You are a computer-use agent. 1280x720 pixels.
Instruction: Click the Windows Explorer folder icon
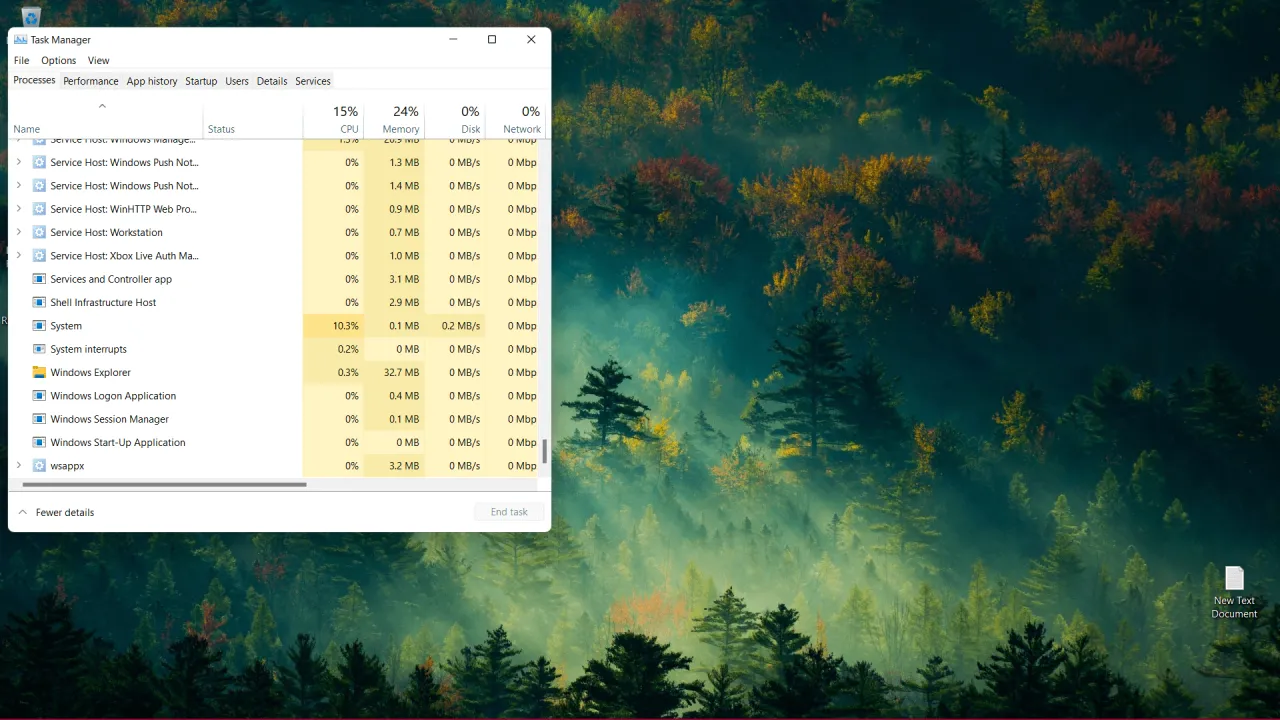(39, 372)
